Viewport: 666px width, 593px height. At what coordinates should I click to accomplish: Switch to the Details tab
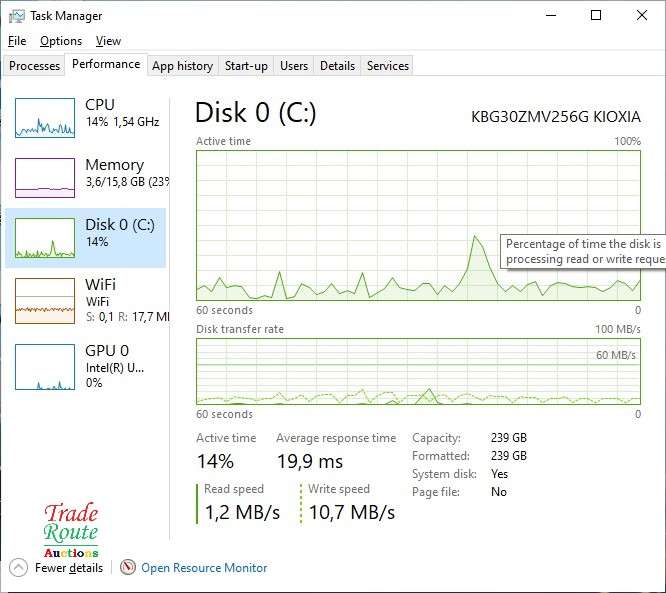pyautogui.click(x=337, y=66)
